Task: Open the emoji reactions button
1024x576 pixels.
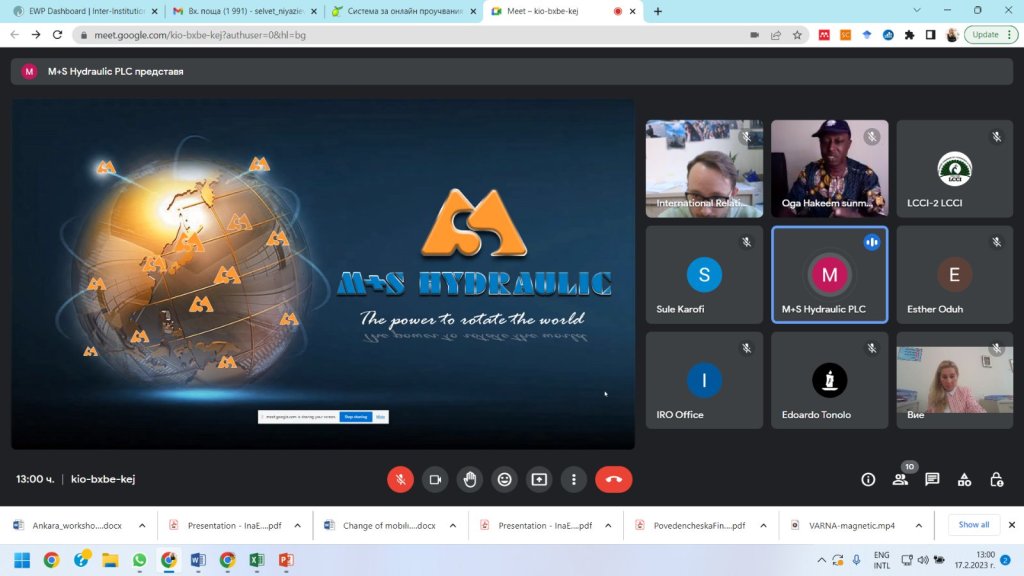Action: click(504, 479)
